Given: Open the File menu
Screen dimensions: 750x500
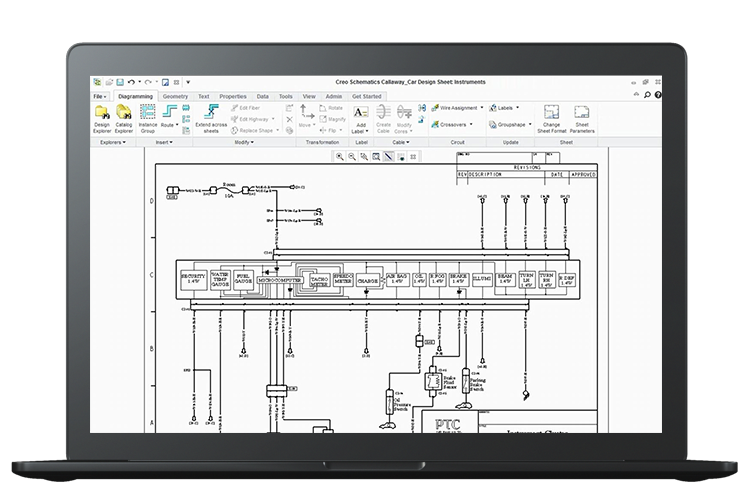Looking at the screenshot, I should pyautogui.click(x=100, y=95).
